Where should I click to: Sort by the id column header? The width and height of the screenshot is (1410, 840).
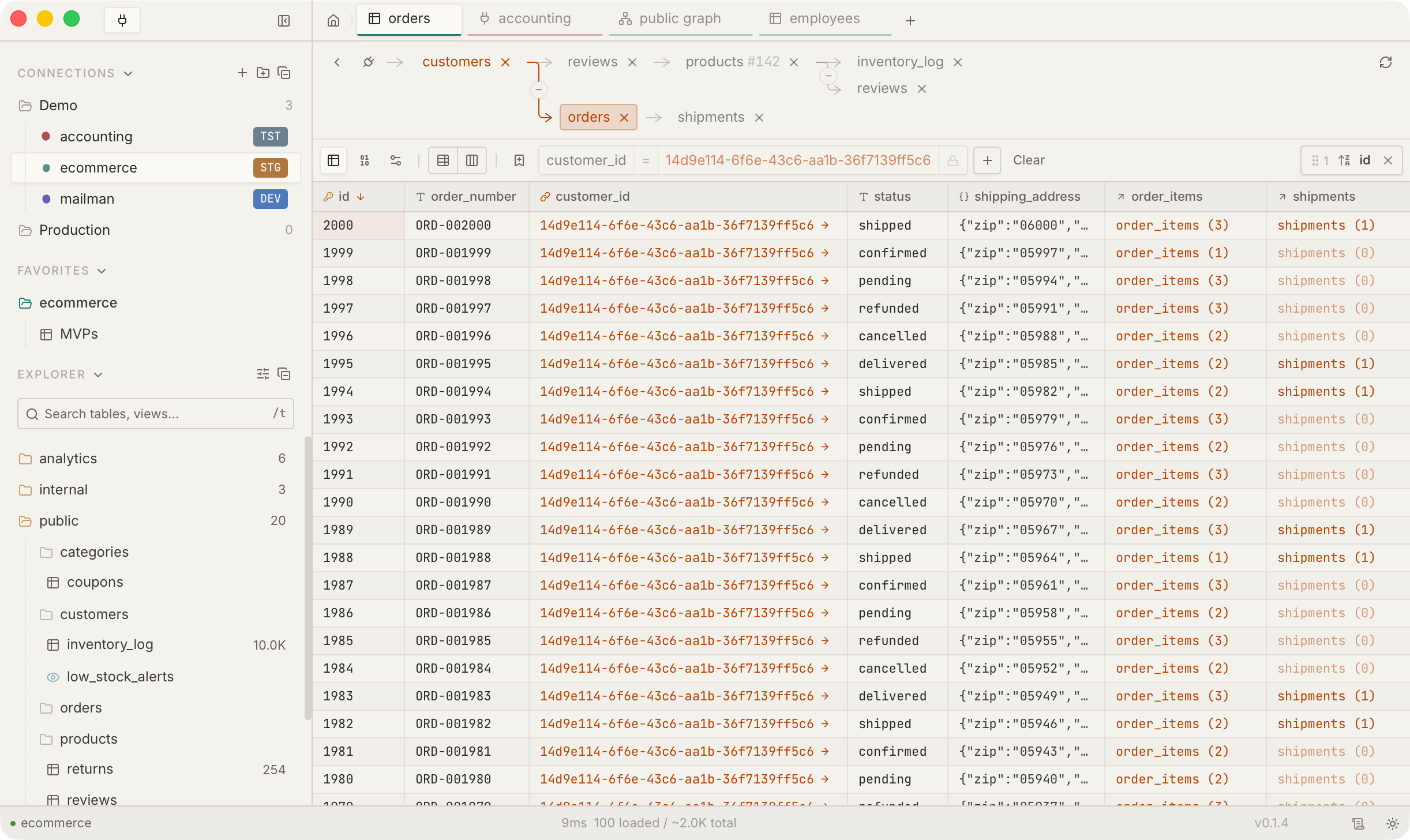click(x=358, y=197)
